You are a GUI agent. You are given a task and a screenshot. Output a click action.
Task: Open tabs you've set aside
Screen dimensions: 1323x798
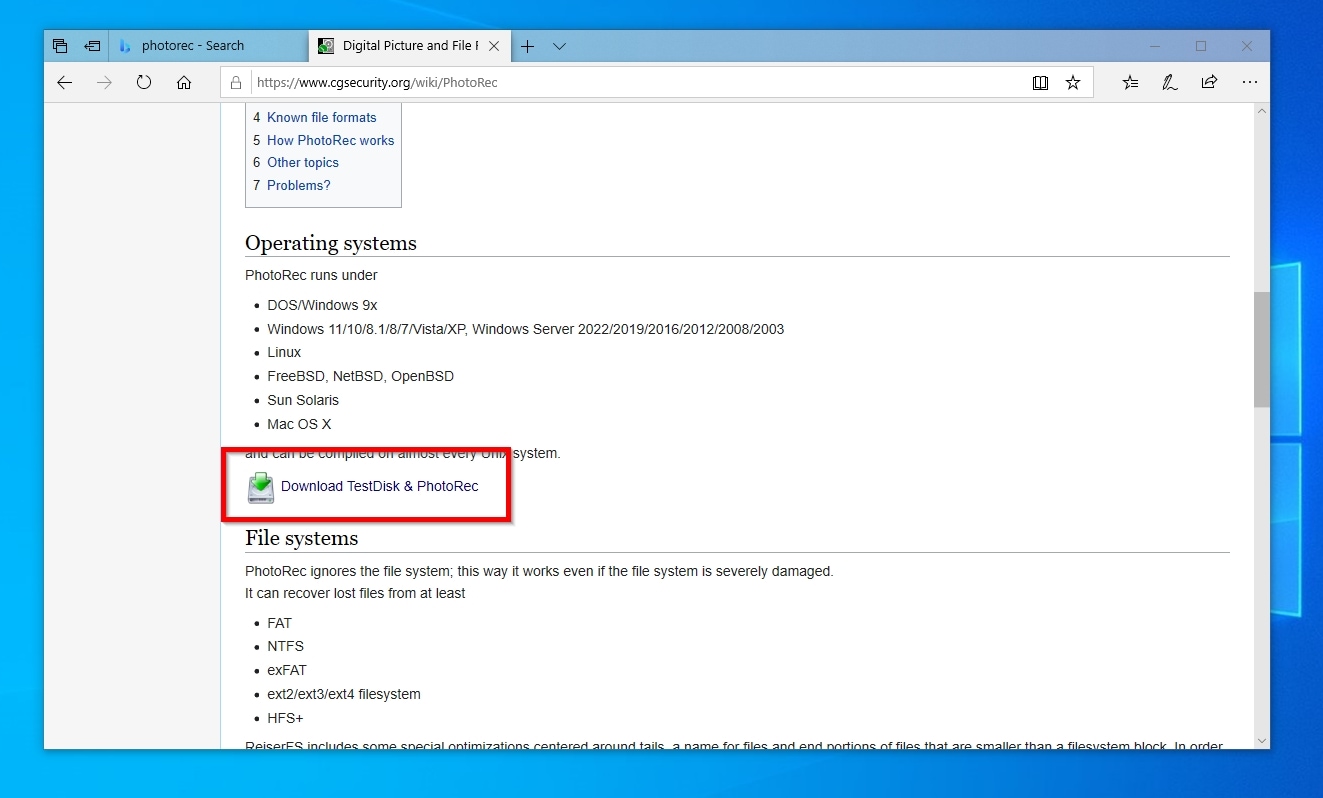point(60,46)
